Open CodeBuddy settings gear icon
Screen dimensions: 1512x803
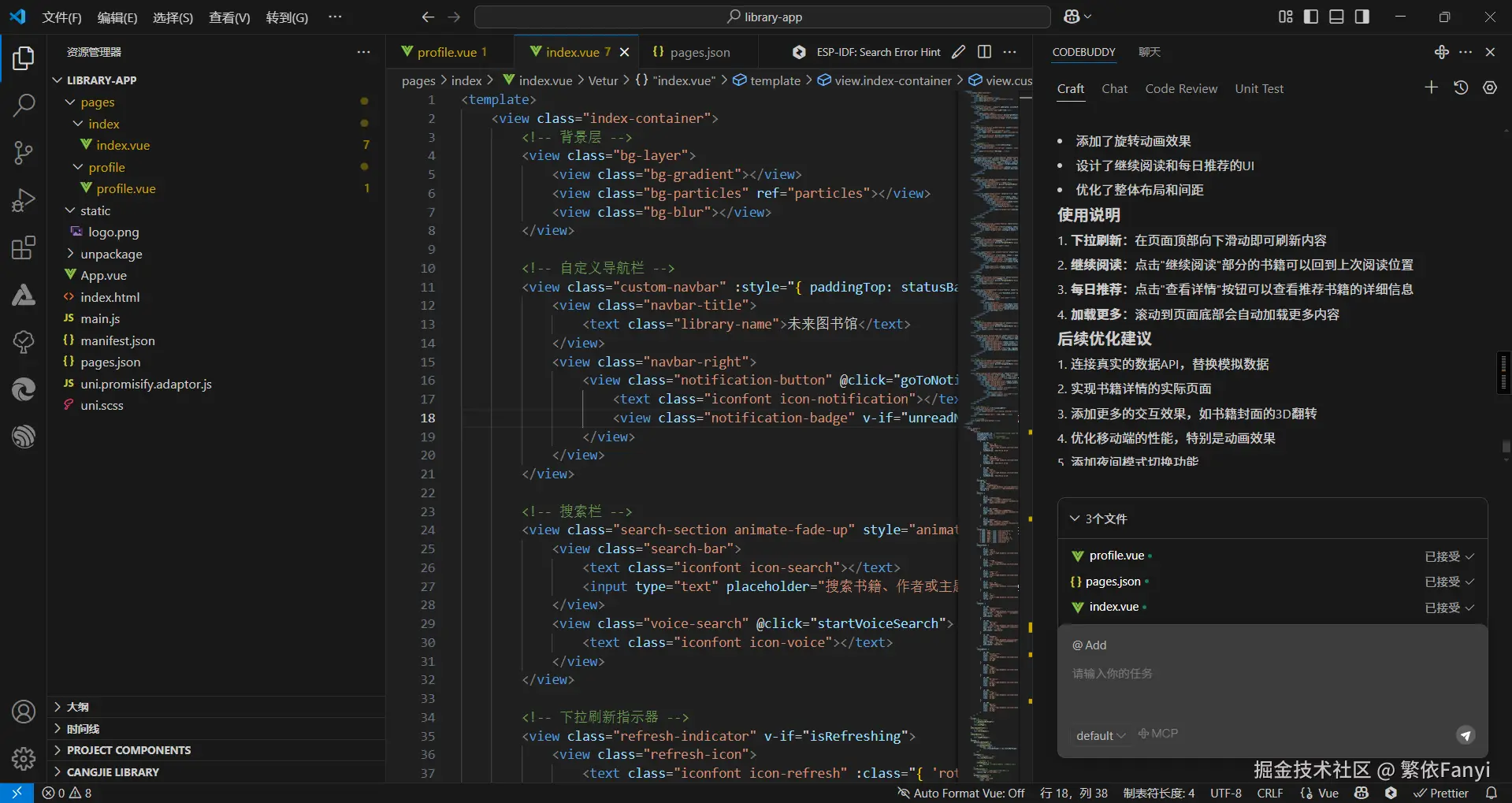point(1490,87)
